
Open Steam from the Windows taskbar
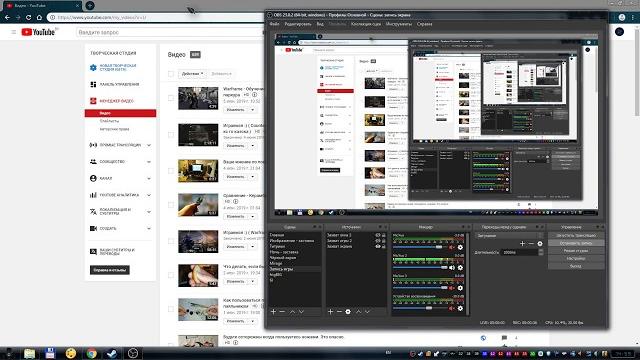(111, 353)
